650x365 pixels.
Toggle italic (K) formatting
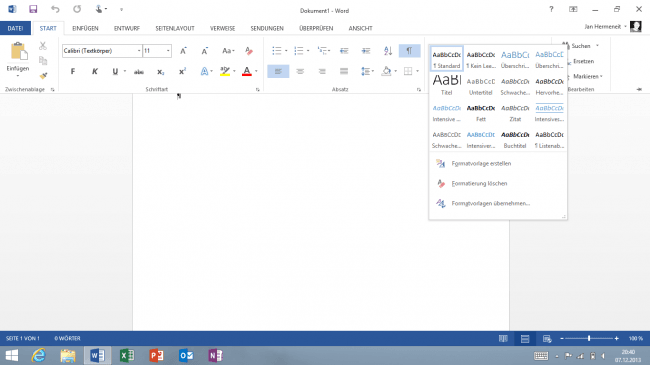point(95,72)
